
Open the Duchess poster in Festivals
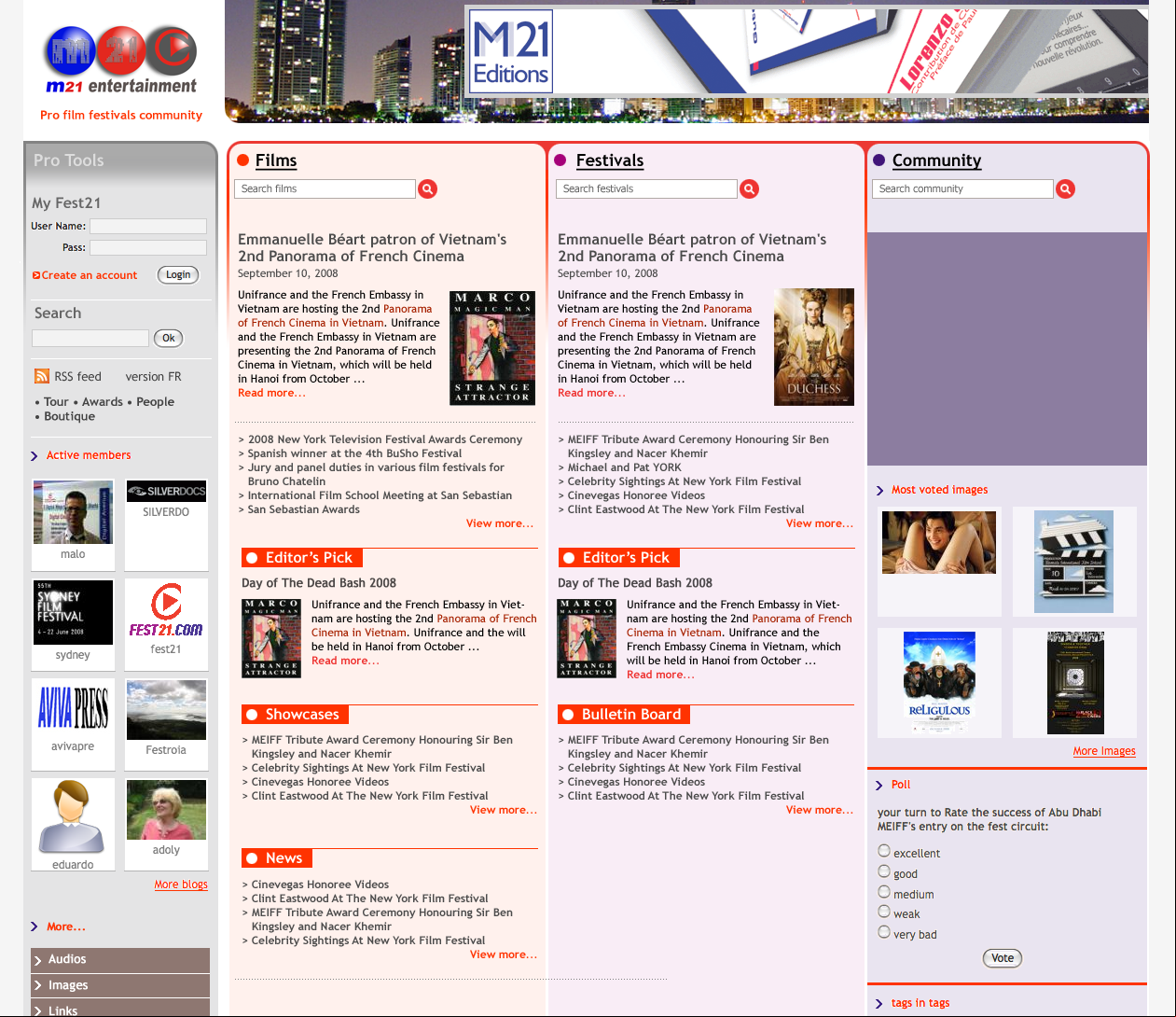pyautogui.click(x=814, y=347)
